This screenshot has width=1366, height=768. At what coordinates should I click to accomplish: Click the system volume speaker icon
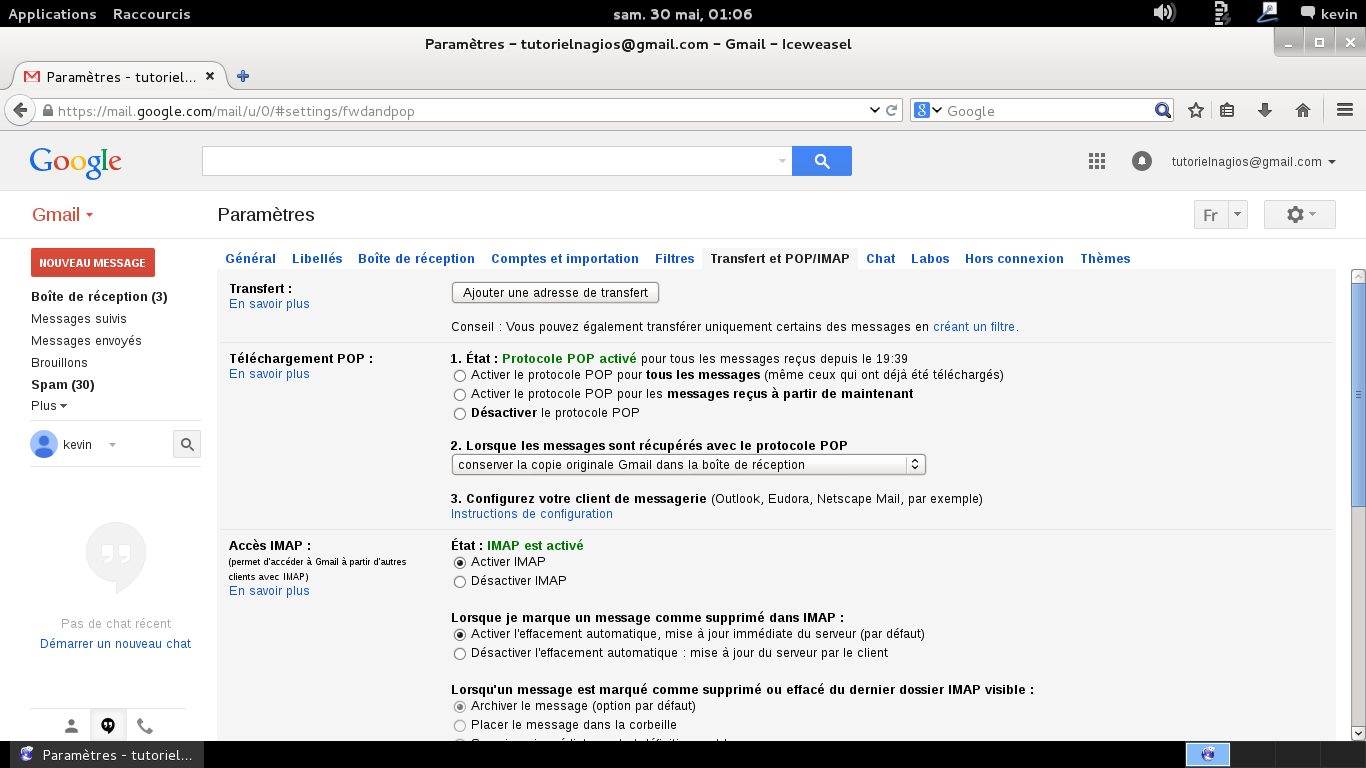click(x=1163, y=13)
